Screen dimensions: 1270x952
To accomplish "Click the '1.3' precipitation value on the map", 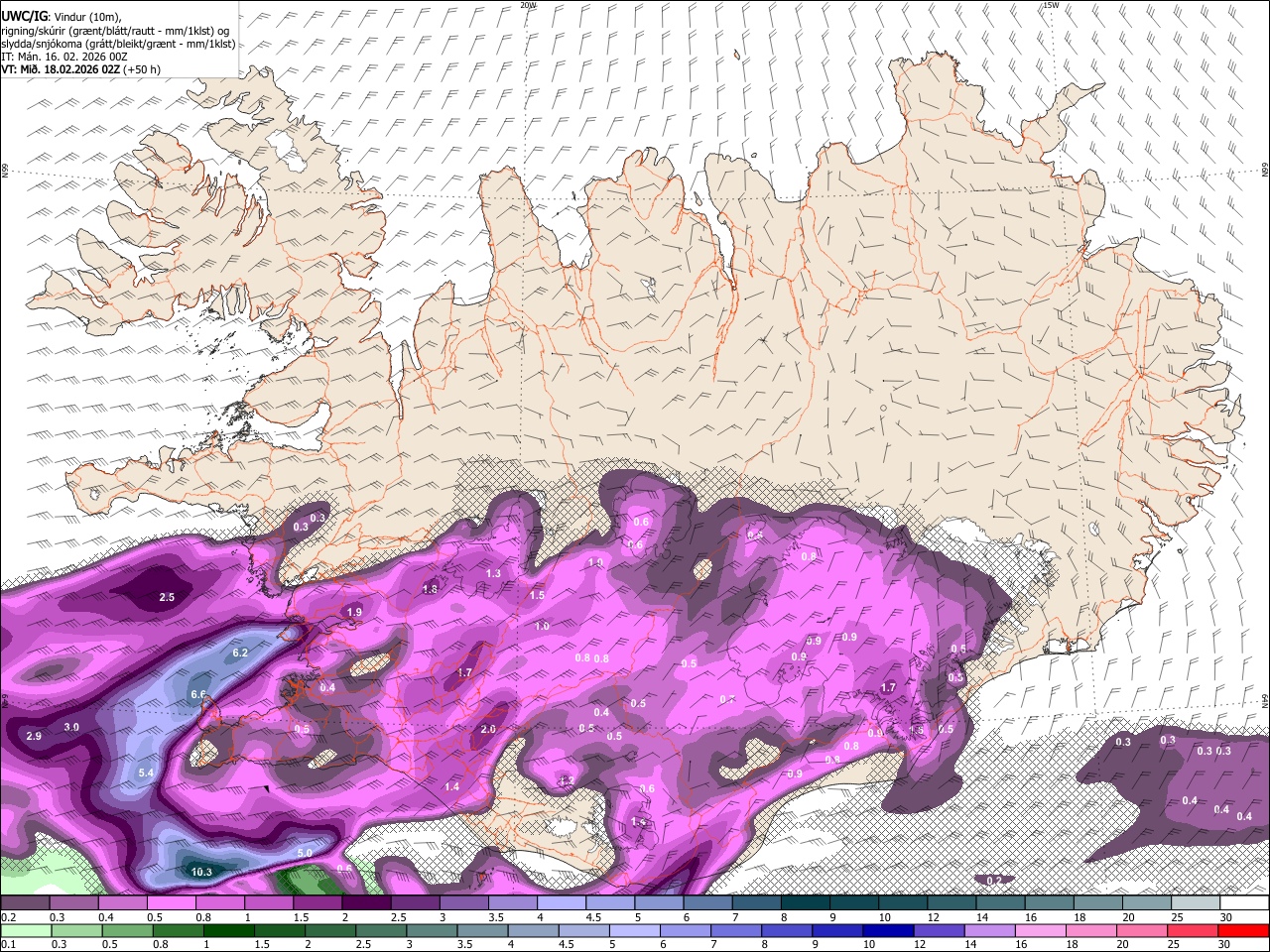I will pyautogui.click(x=493, y=573).
